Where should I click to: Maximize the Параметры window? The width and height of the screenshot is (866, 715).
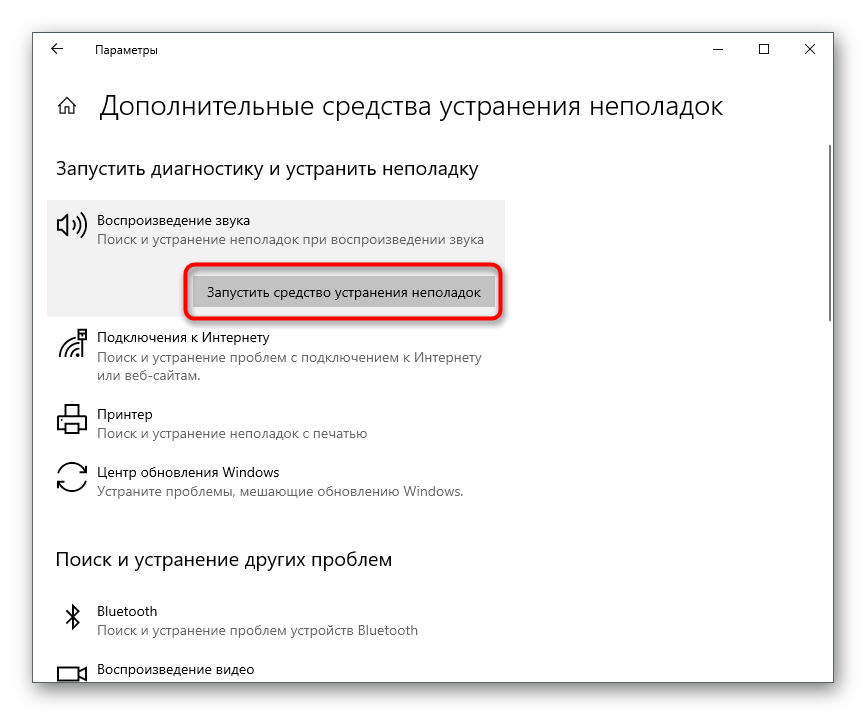click(x=764, y=49)
